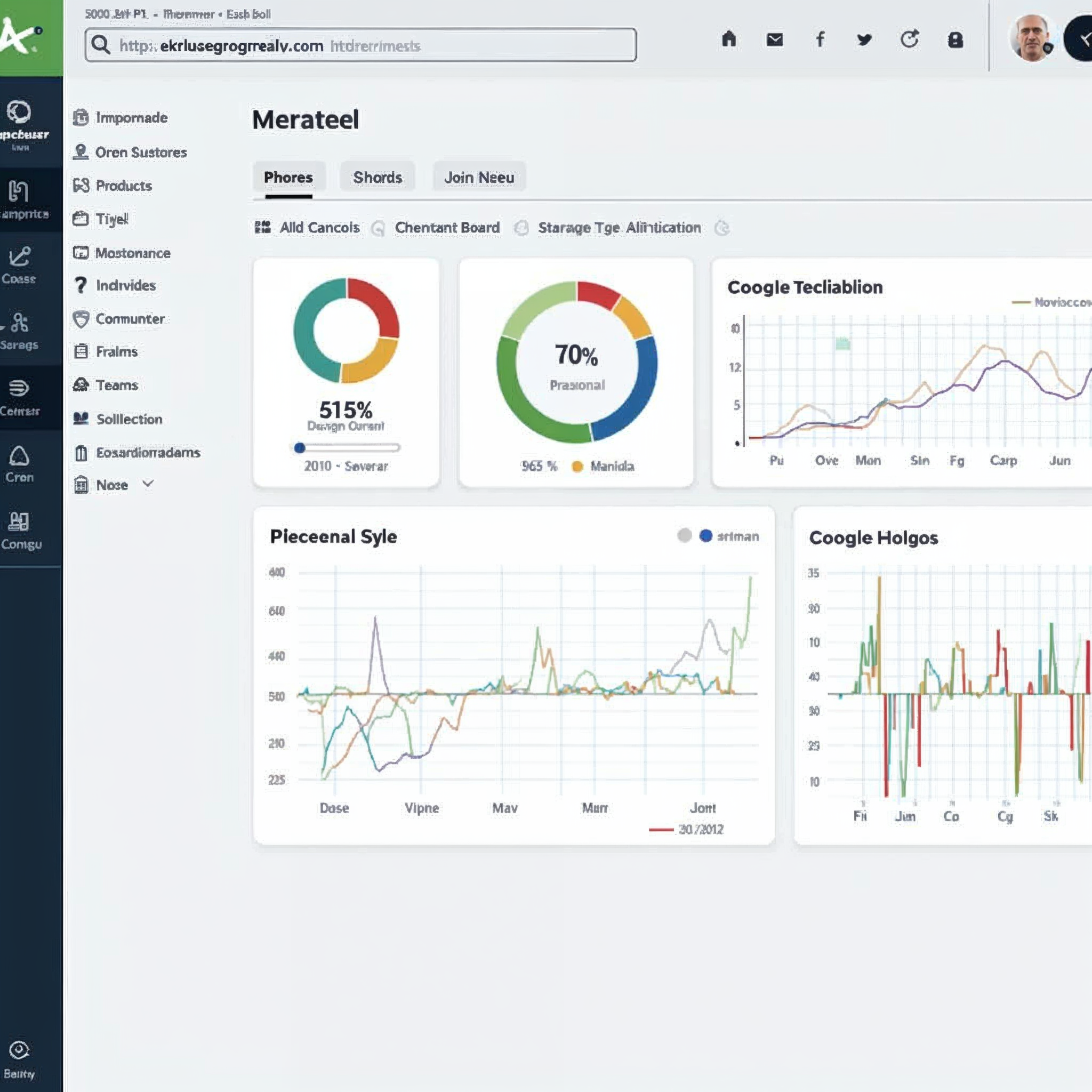Click the URL search input field
This screenshot has width=1092, height=1092.
tap(362, 45)
